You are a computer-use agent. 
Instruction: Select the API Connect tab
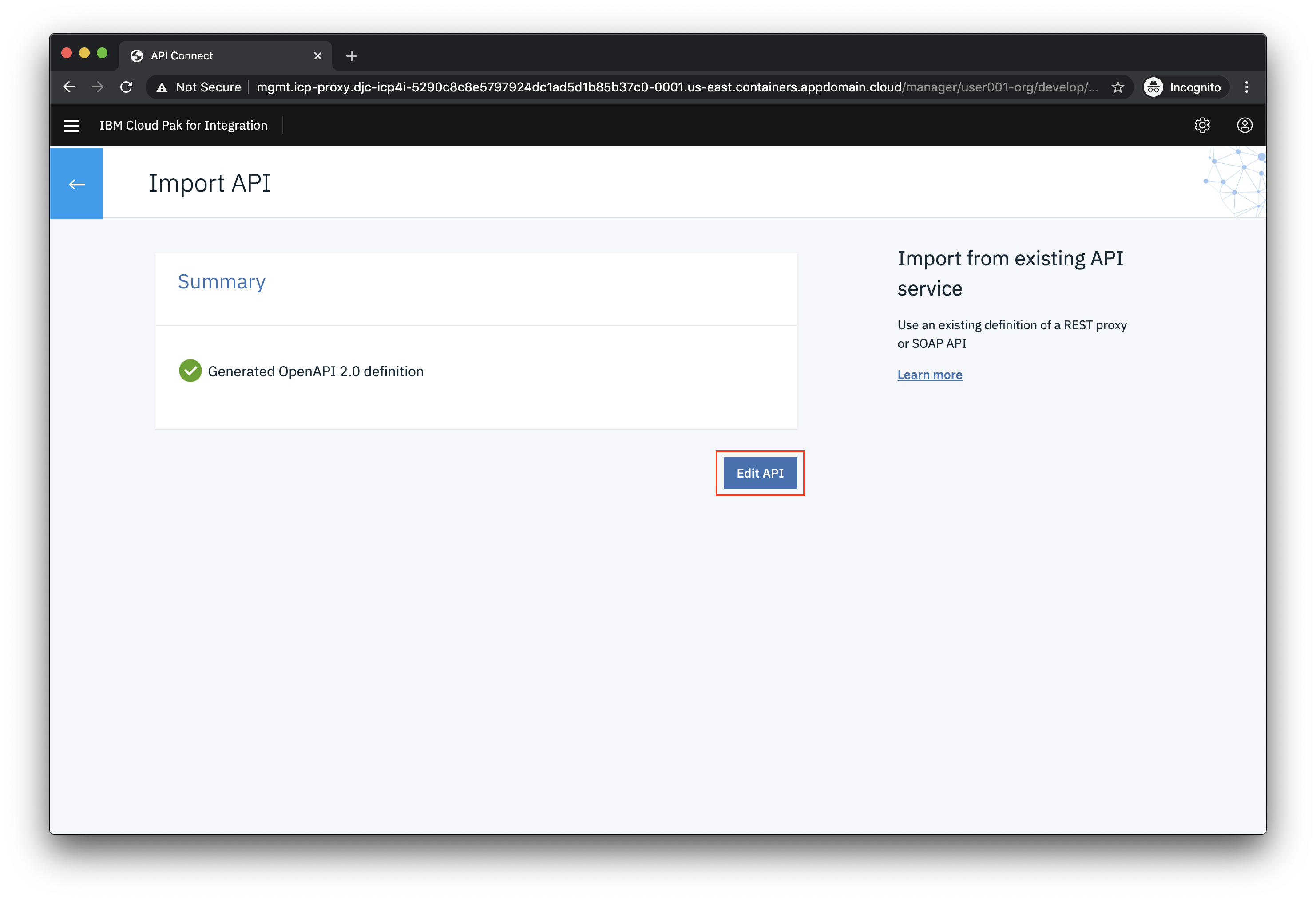(215, 55)
